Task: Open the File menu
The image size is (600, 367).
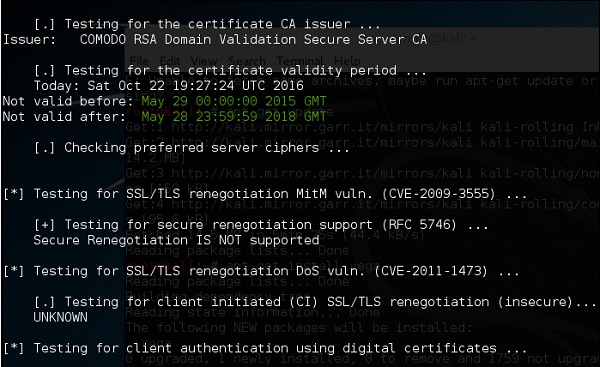Action: tap(139, 60)
